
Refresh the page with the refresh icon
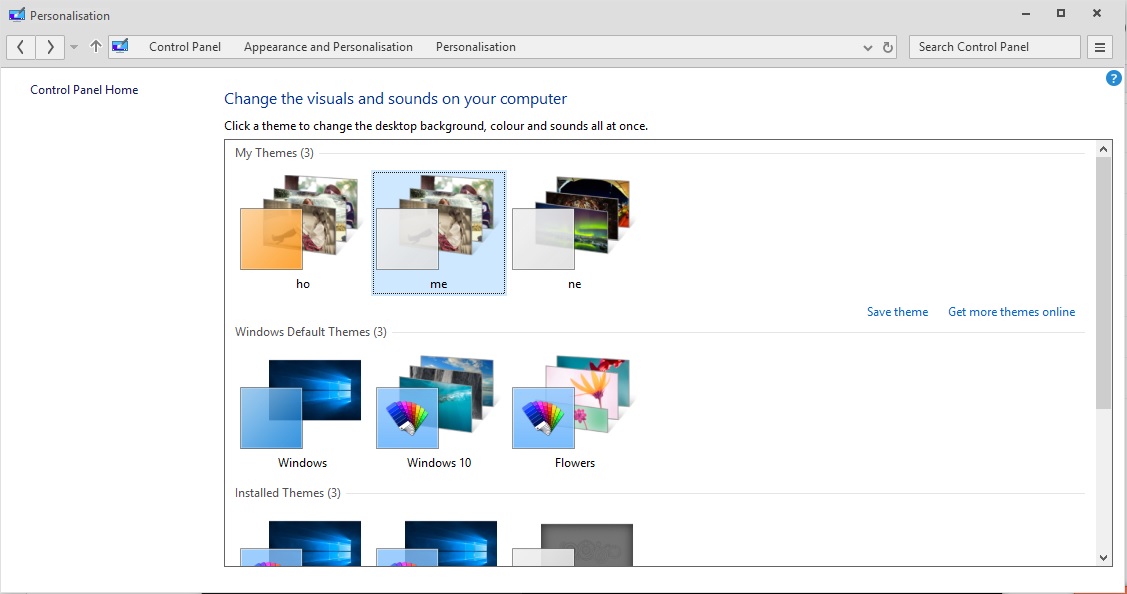click(888, 46)
